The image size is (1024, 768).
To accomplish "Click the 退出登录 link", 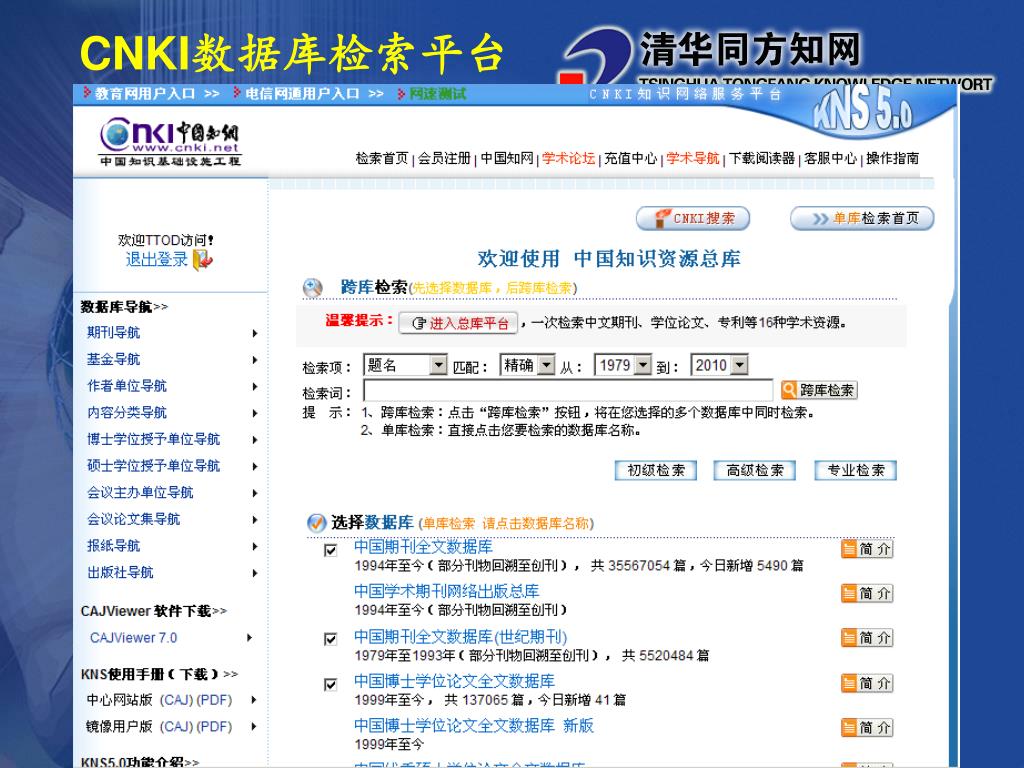I will point(157,260).
